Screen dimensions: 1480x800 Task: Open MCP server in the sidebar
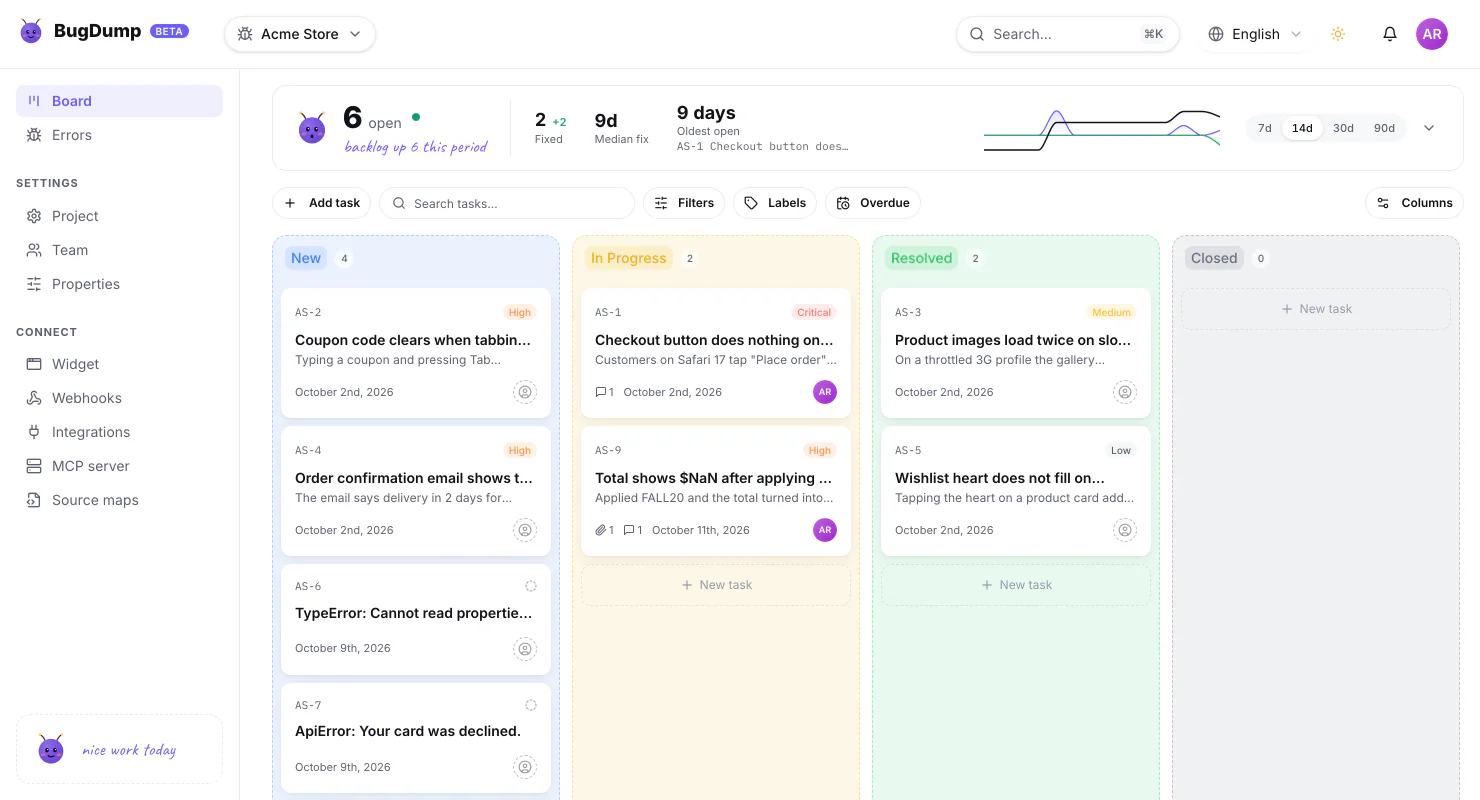pyautogui.click(x=119, y=466)
